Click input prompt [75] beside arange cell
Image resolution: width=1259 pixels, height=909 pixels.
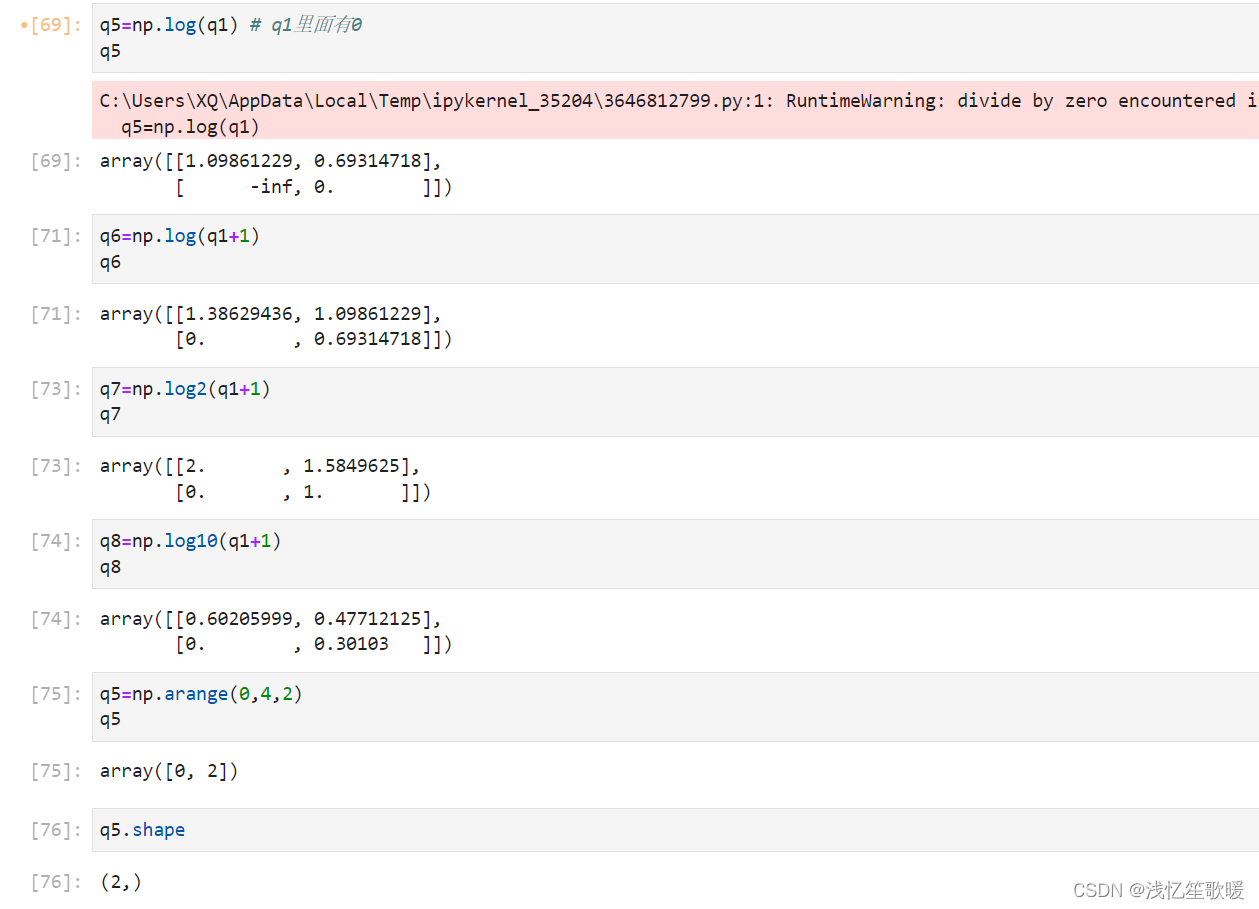(x=57, y=694)
